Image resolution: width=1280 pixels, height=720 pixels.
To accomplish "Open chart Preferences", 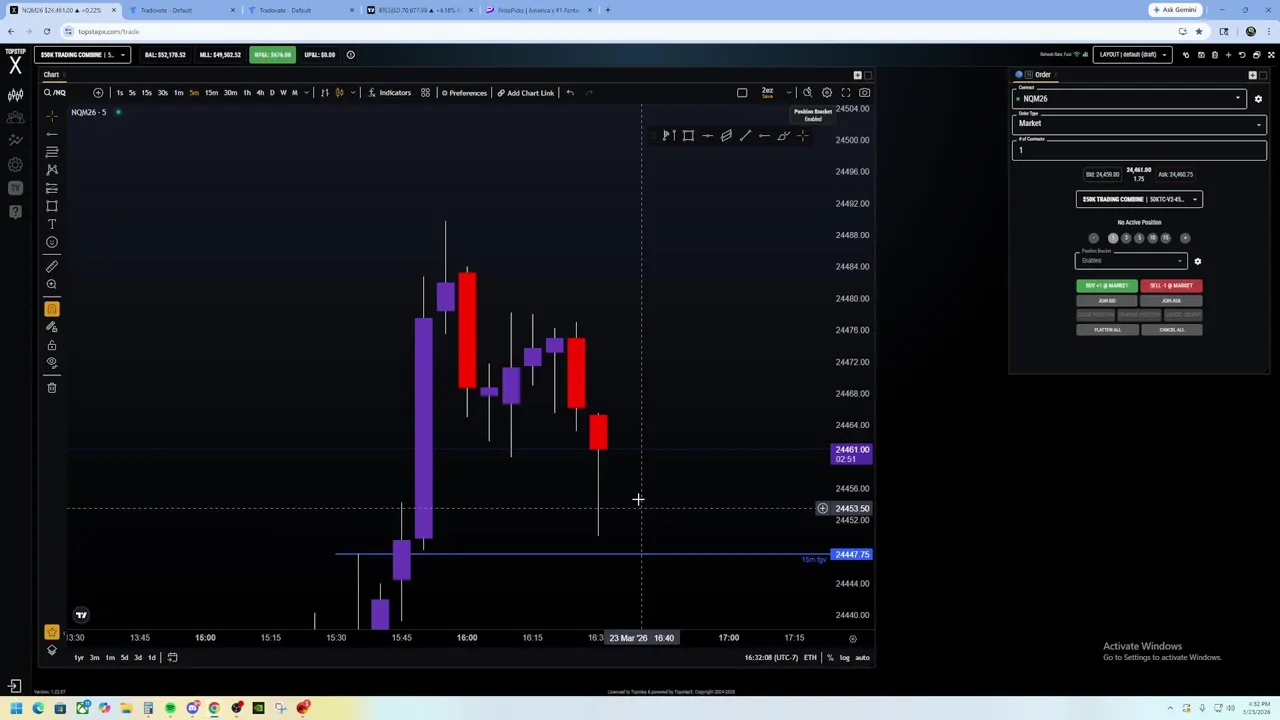I will 464,93.
